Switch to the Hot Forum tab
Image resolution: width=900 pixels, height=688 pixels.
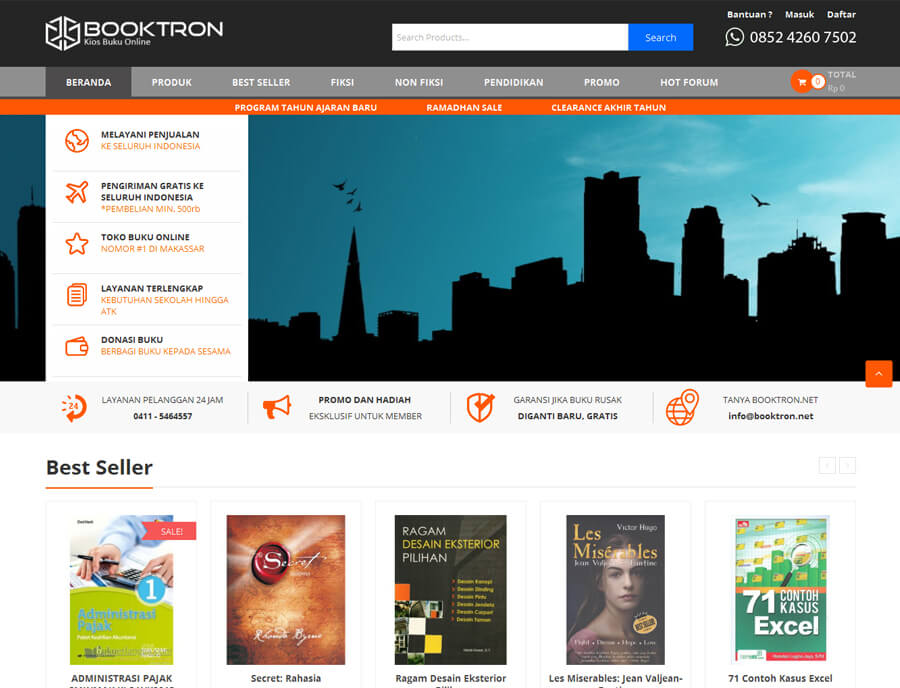pos(688,82)
